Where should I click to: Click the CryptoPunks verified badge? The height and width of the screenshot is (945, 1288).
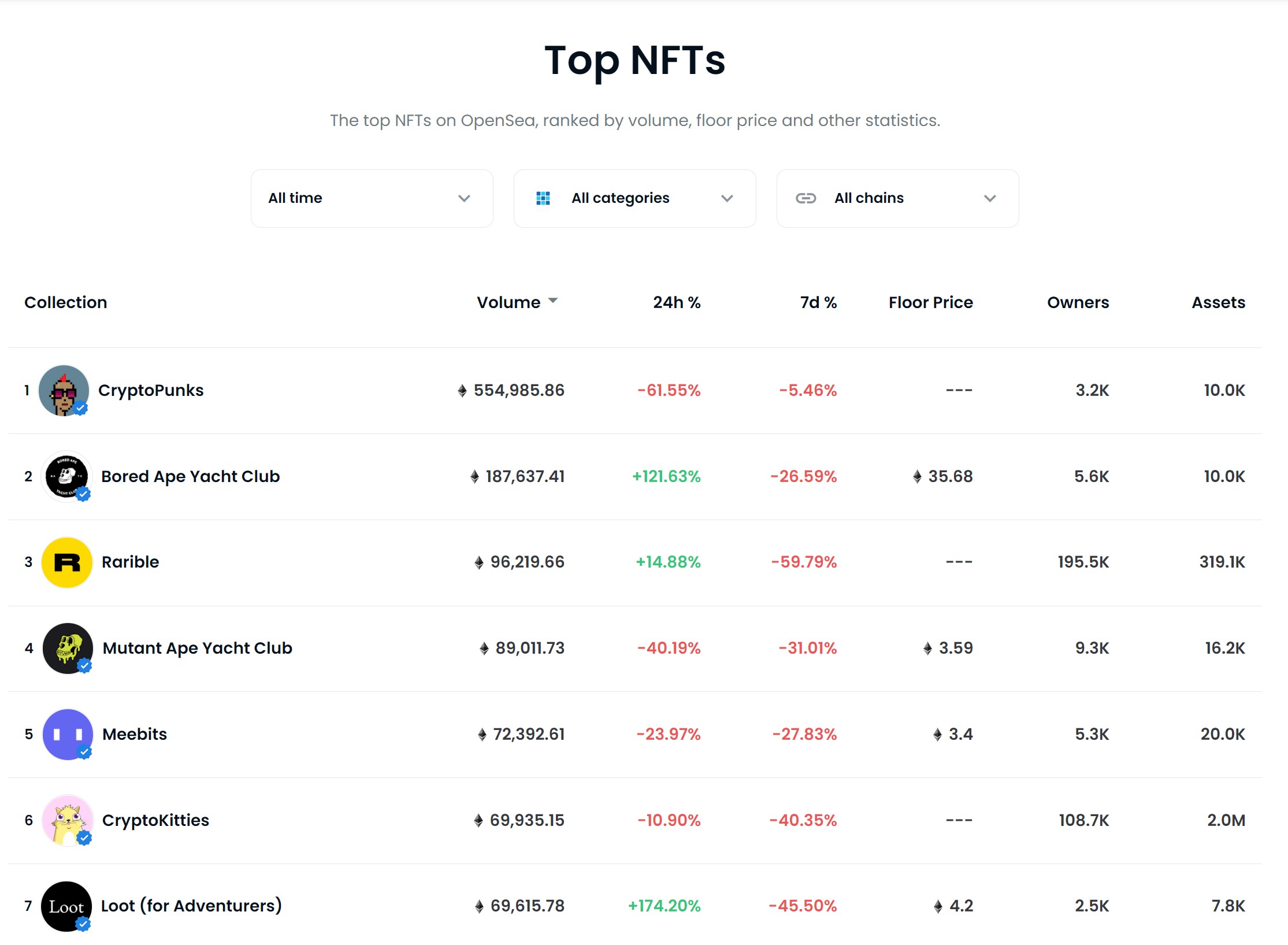pos(81,408)
